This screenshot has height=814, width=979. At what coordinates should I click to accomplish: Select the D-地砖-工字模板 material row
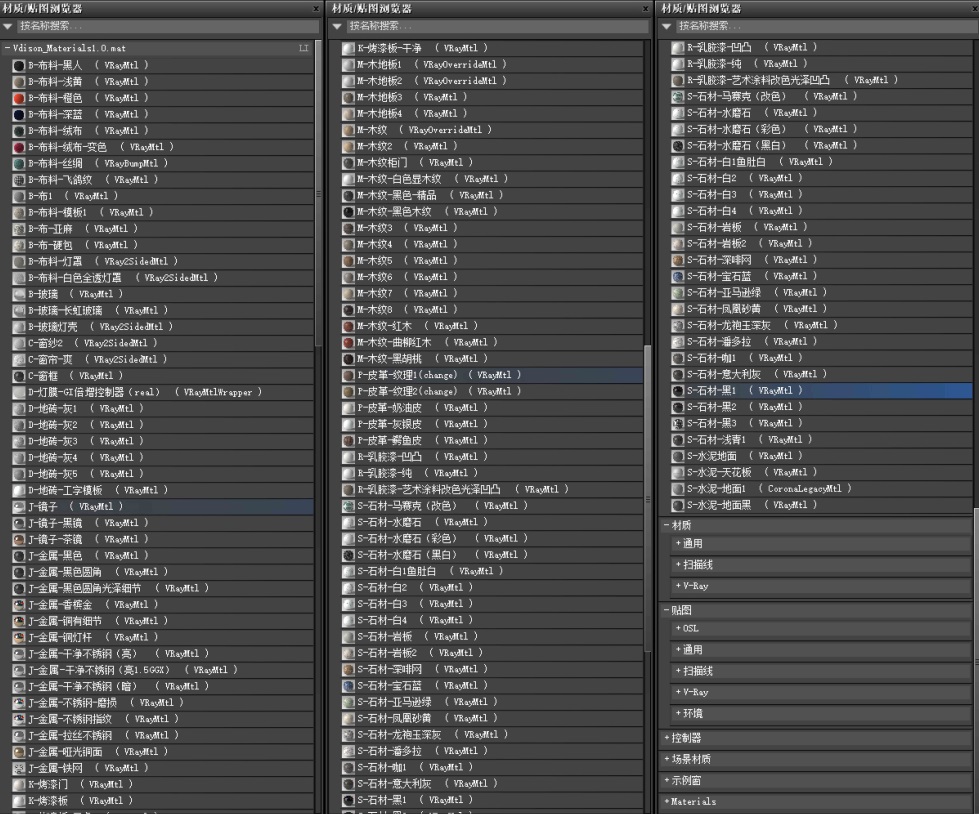[x=162, y=491]
